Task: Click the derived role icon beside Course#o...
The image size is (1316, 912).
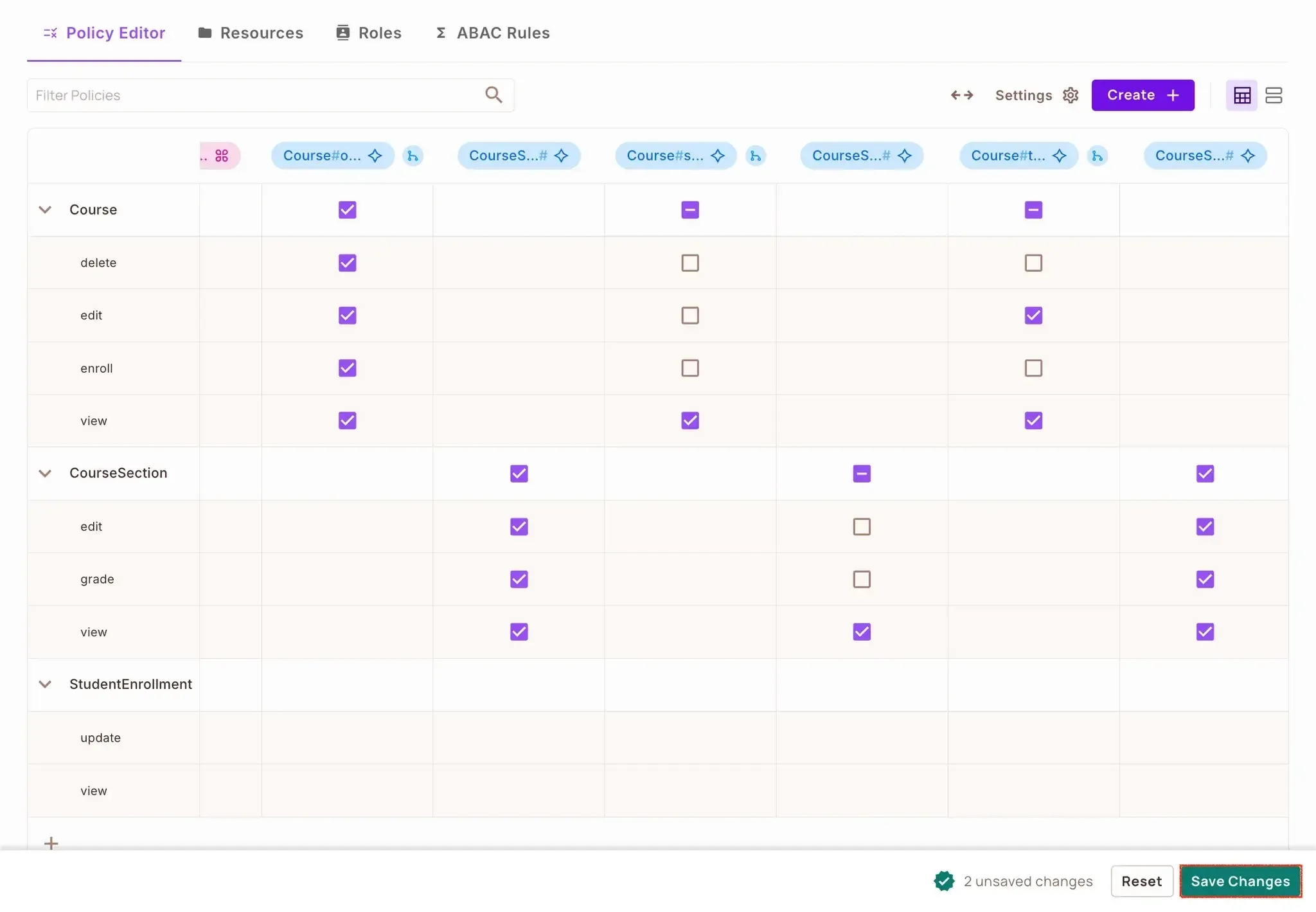Action: 413,156
